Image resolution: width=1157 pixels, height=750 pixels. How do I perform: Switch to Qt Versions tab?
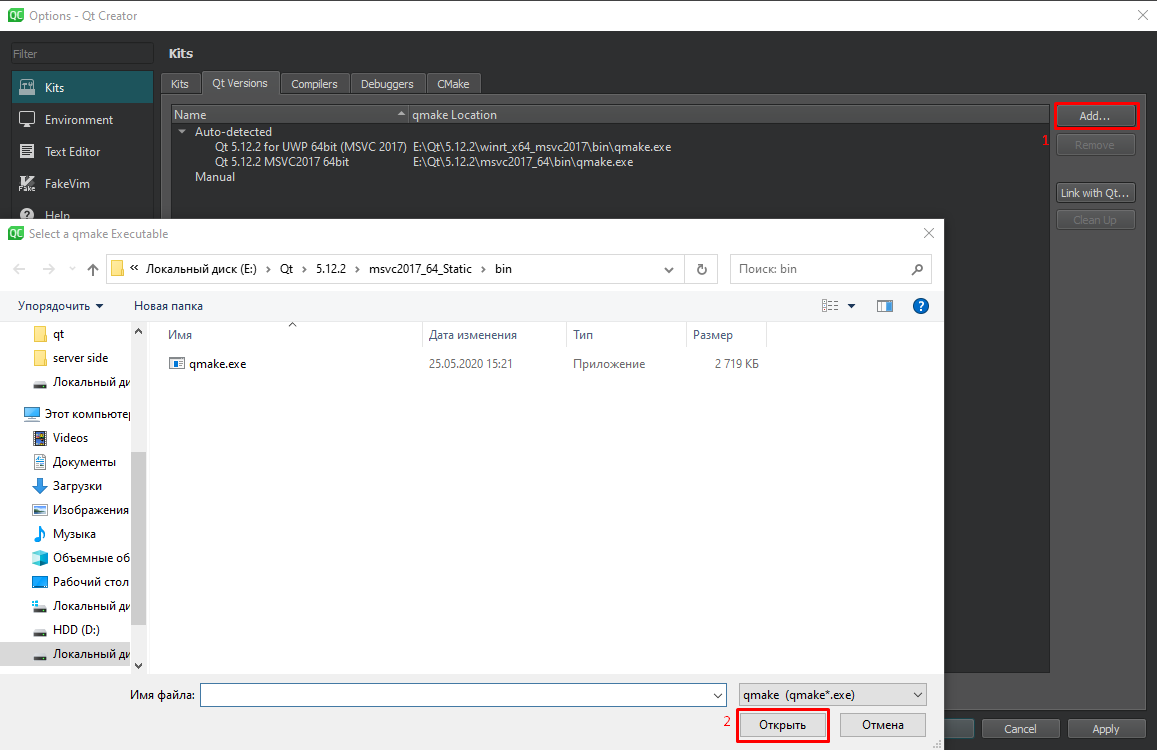240,83
